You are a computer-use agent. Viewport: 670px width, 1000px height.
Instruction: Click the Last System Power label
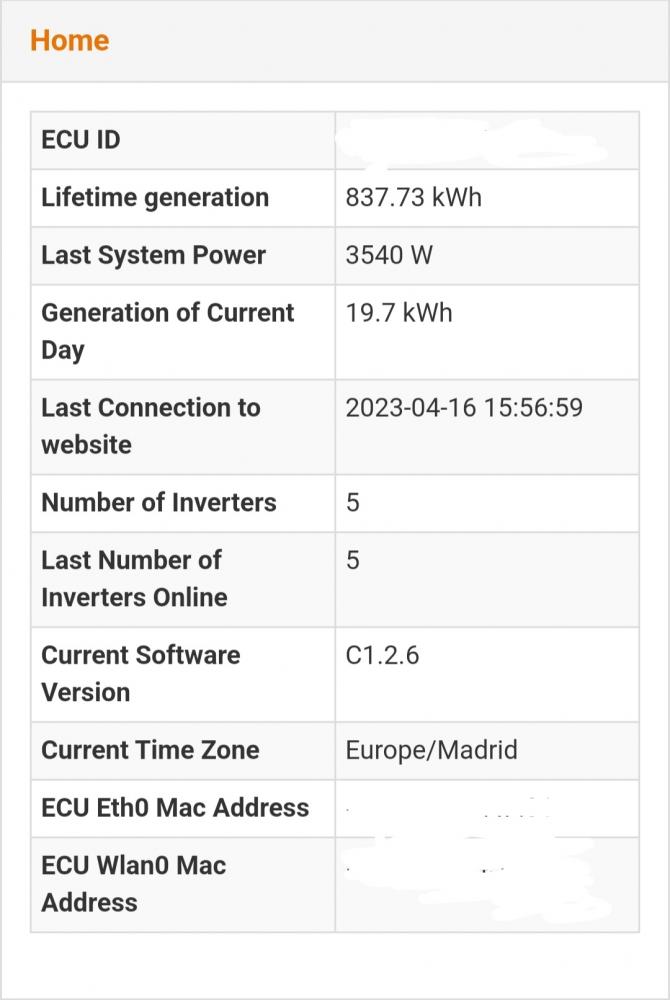pyautogui.click(x=154, y=255)
